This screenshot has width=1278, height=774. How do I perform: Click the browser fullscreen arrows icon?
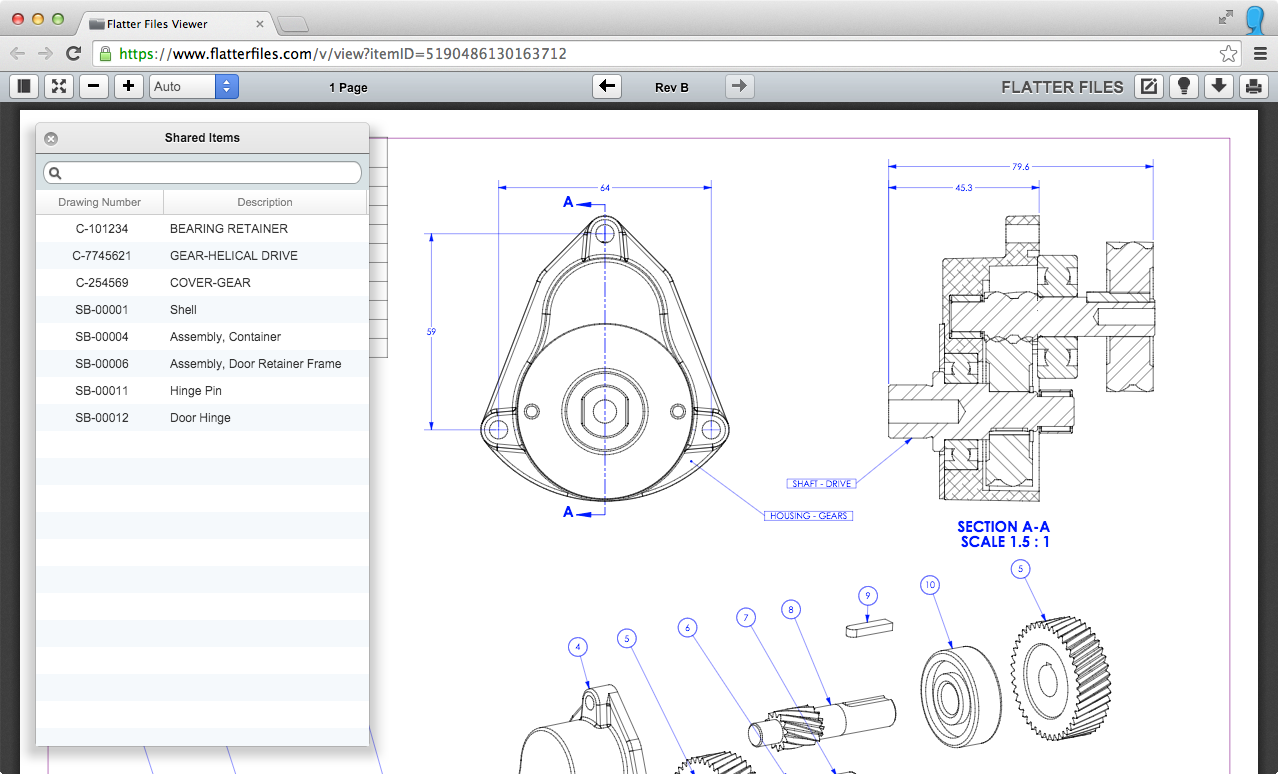pos(1226,17)
